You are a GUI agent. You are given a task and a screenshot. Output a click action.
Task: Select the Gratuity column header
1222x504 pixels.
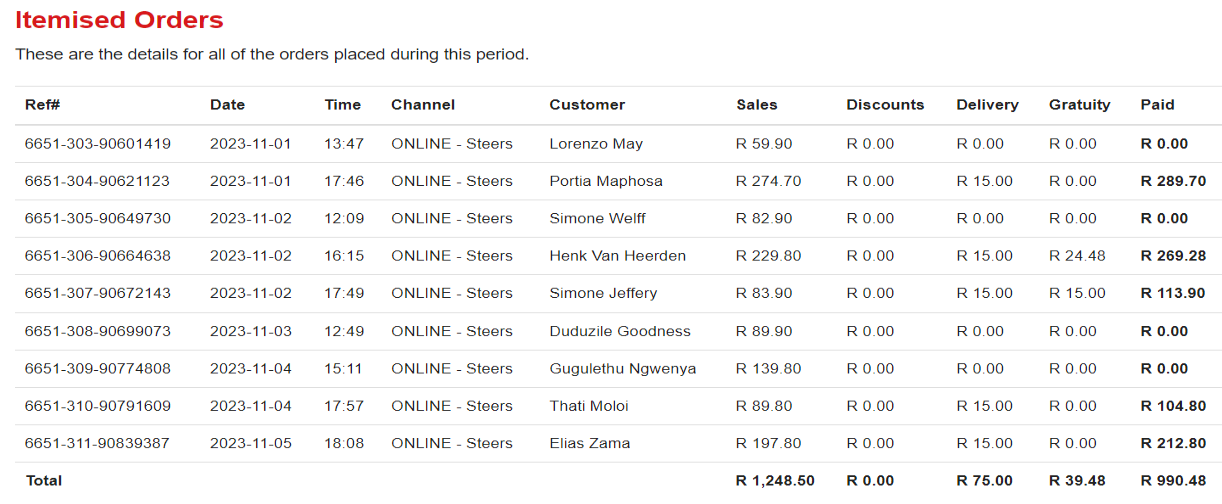(x=1080, y=105)
